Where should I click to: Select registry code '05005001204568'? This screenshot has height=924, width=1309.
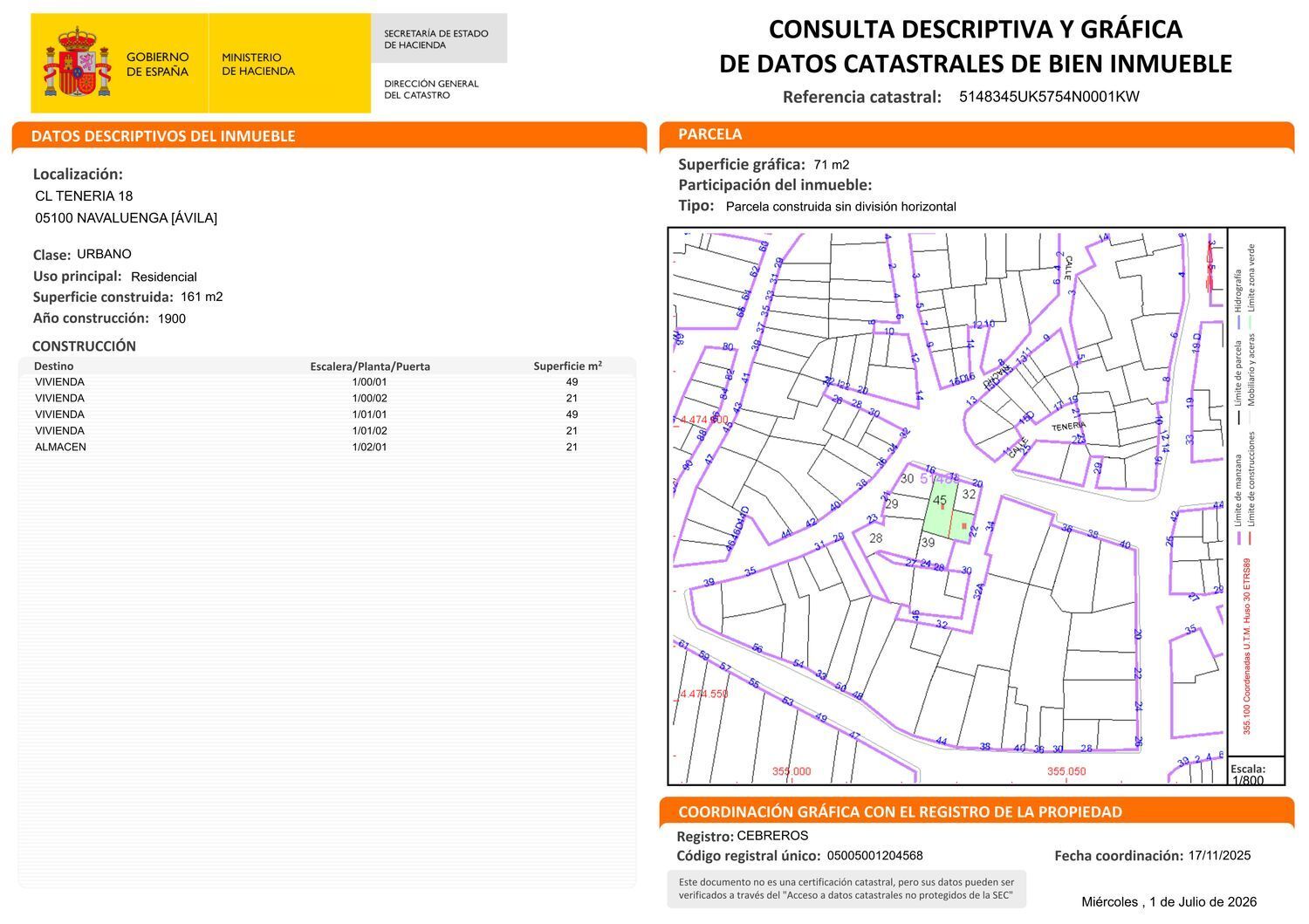pyautogui.click(x=874, y=856)
